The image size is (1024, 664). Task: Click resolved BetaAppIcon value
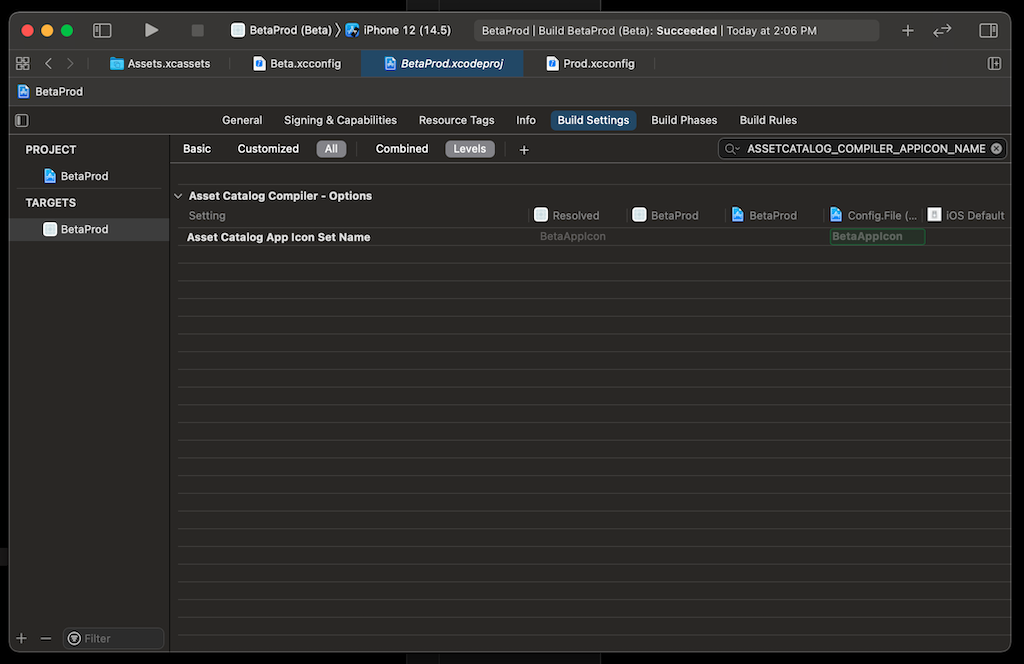tap(573, 236)
